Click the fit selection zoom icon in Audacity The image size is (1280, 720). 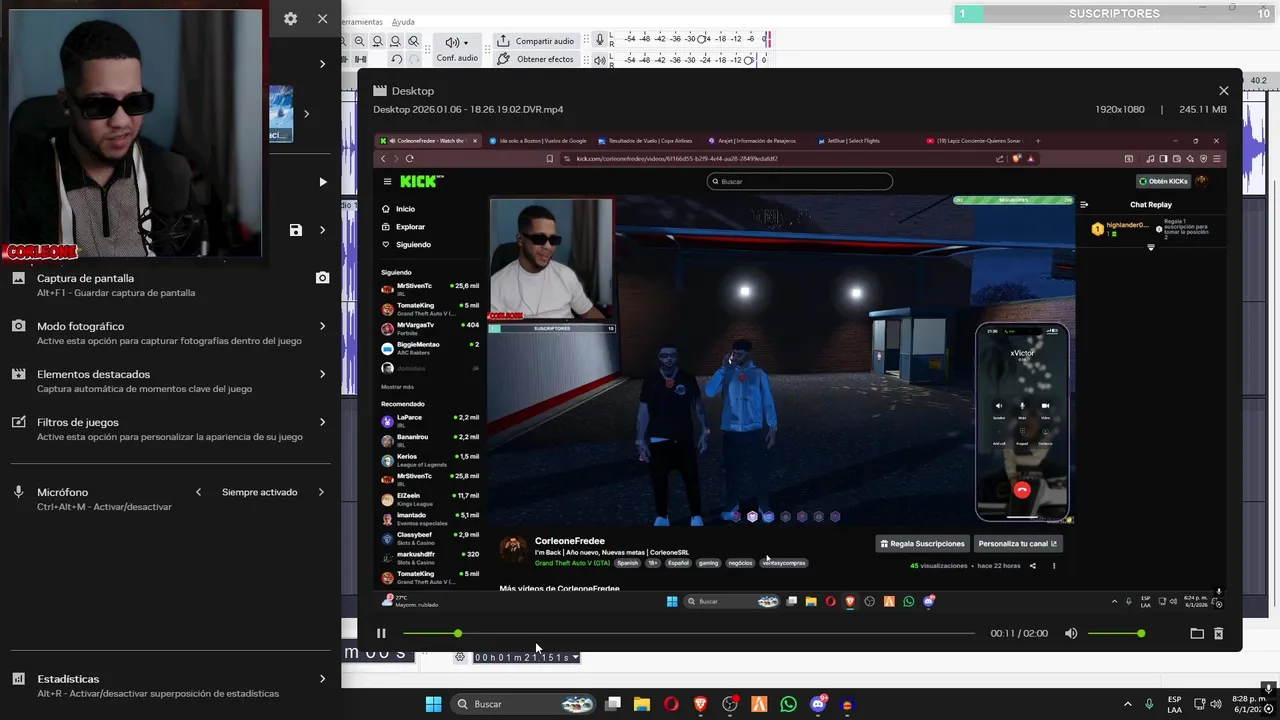377,41
